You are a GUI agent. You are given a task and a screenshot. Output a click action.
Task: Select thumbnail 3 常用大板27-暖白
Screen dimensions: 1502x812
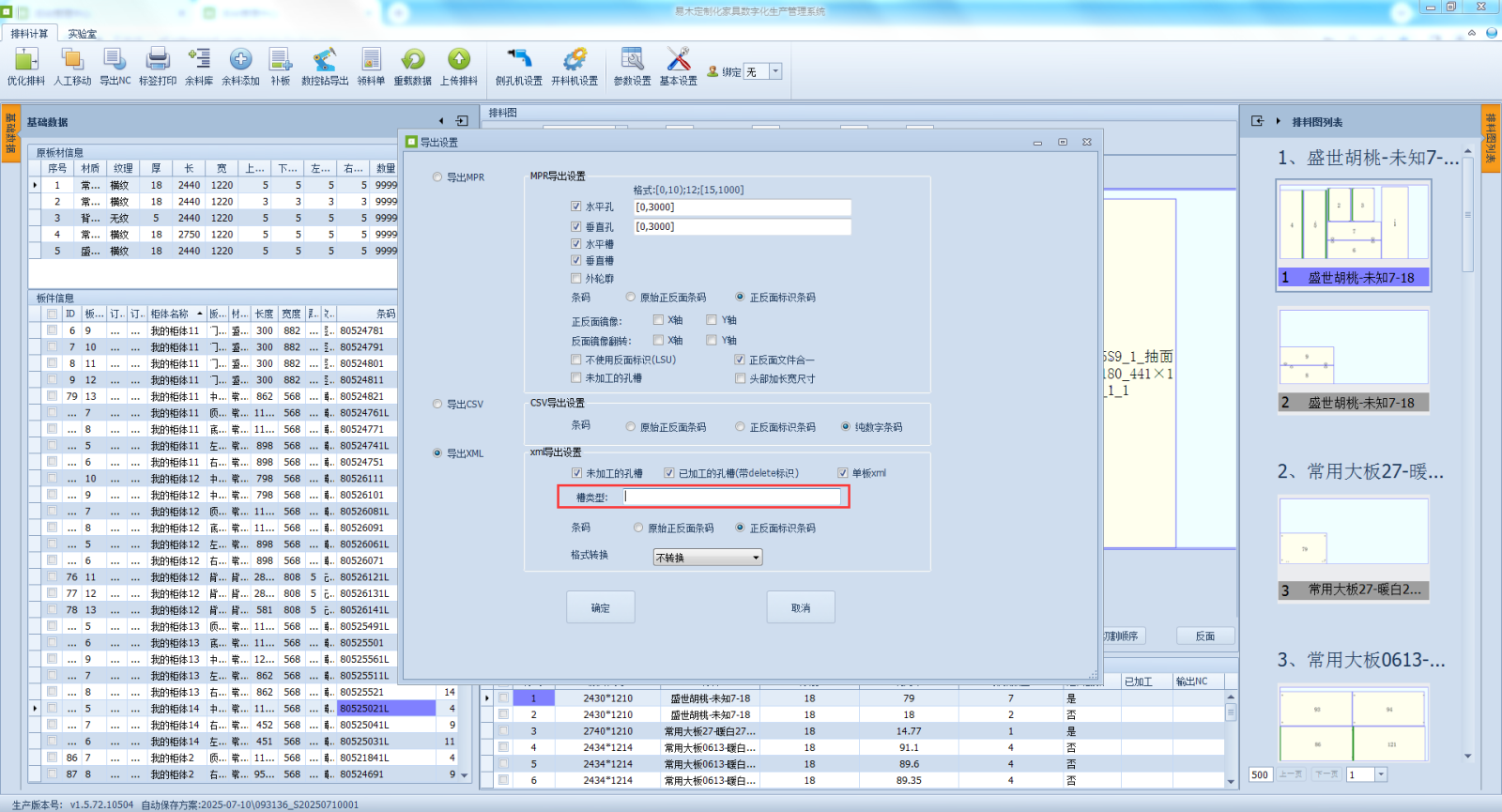coord(1353,548)
